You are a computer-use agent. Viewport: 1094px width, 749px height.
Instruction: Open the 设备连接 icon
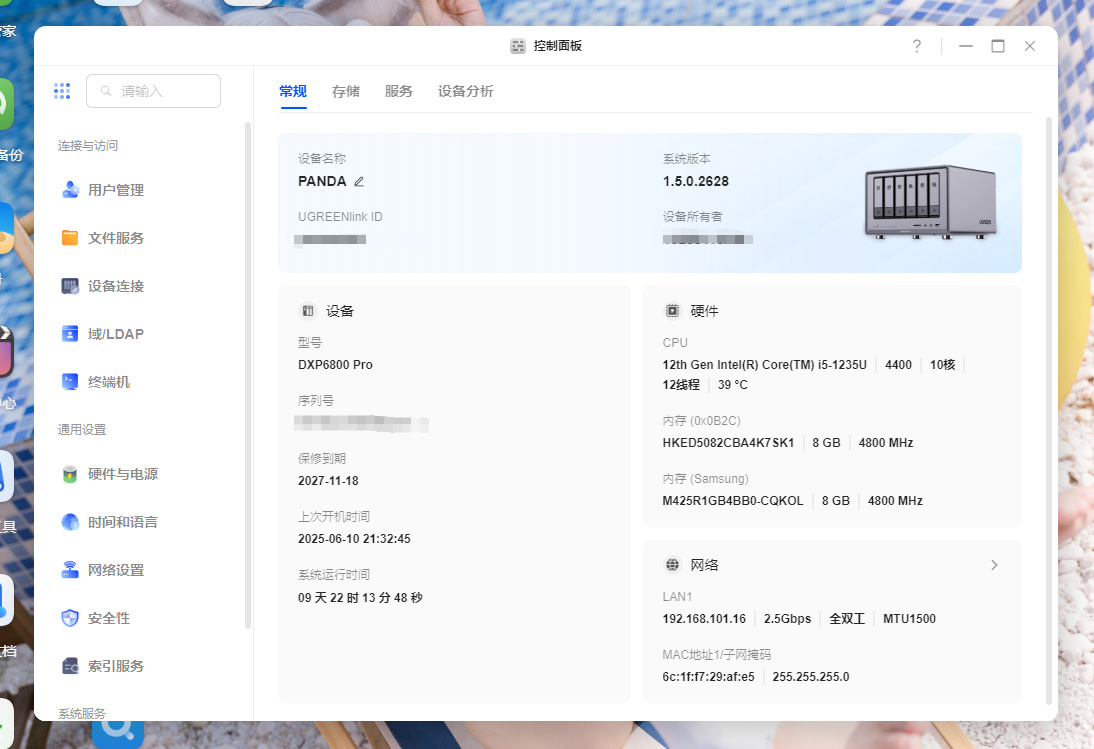(x=70, y=286)
